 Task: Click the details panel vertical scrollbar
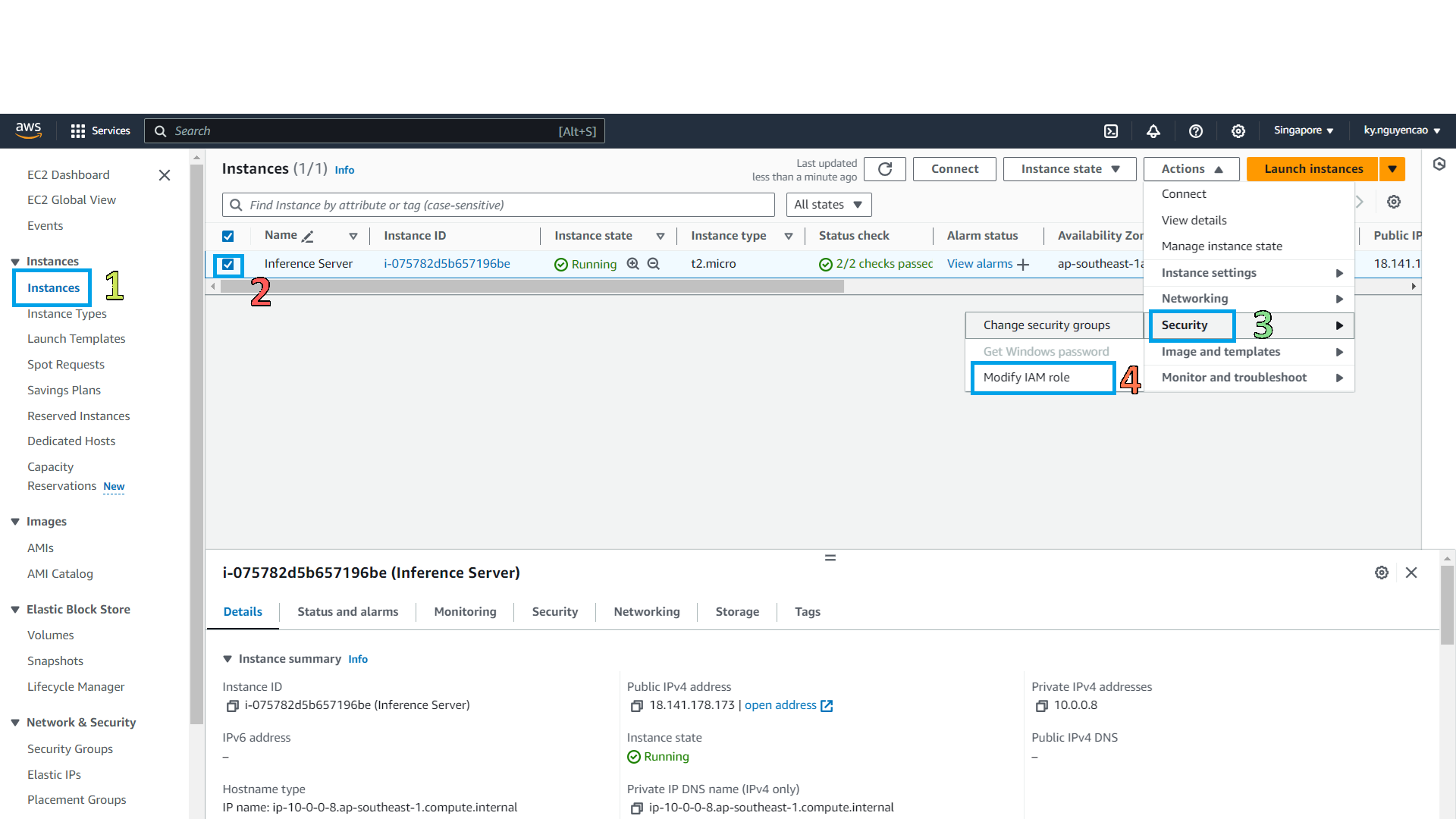click(x=1447, y=604)
